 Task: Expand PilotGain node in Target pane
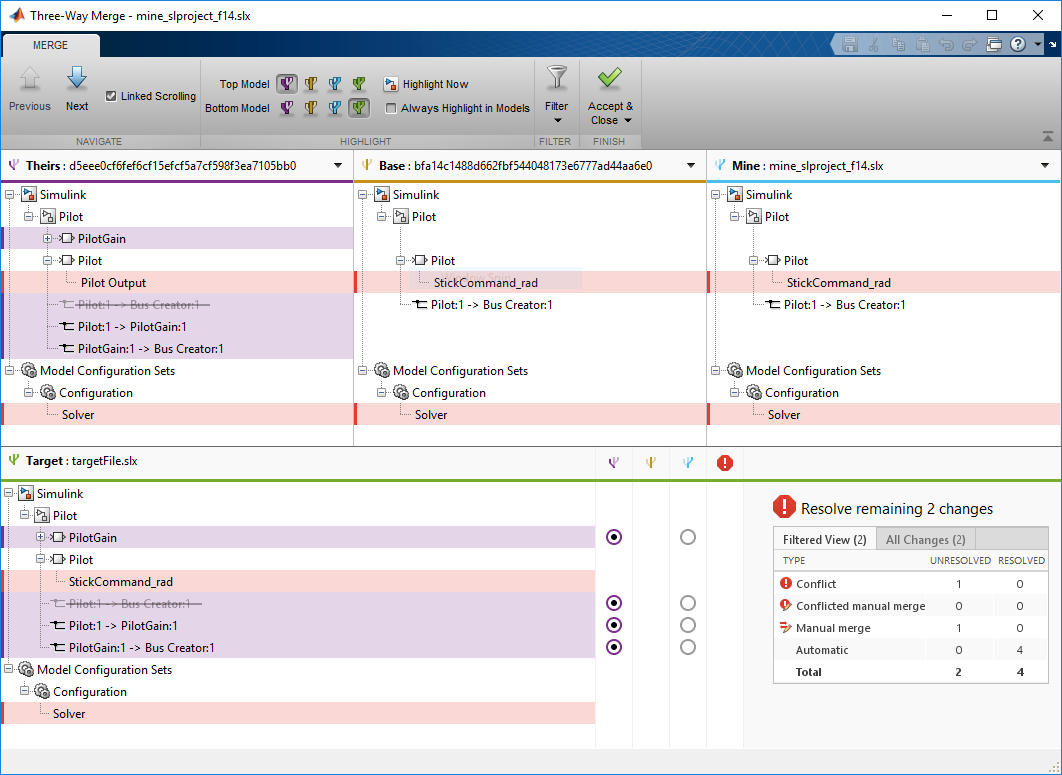click(x=41, y=537)
